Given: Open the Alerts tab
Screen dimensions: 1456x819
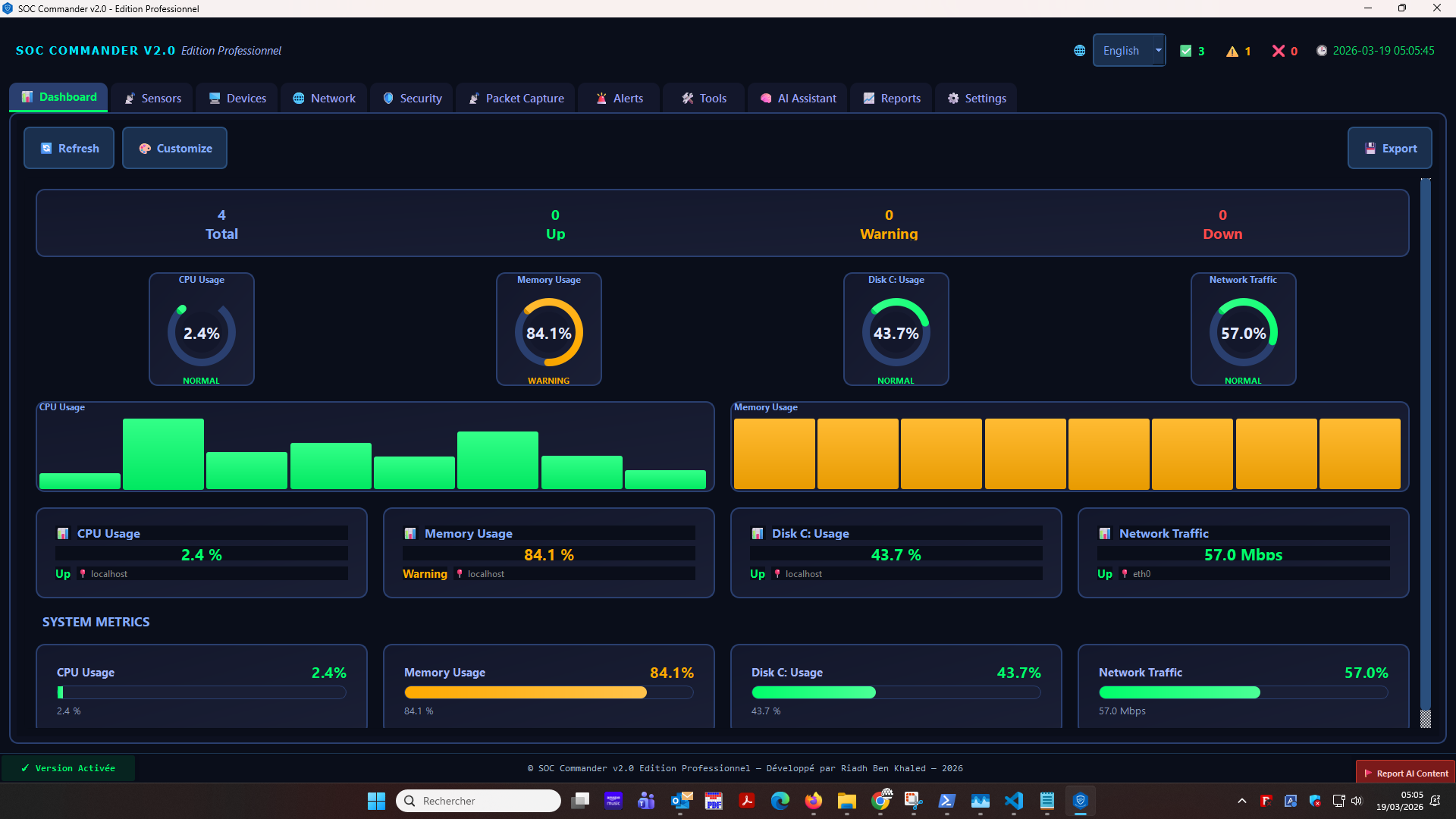Looking at the screenshot, I should point(619,99).
